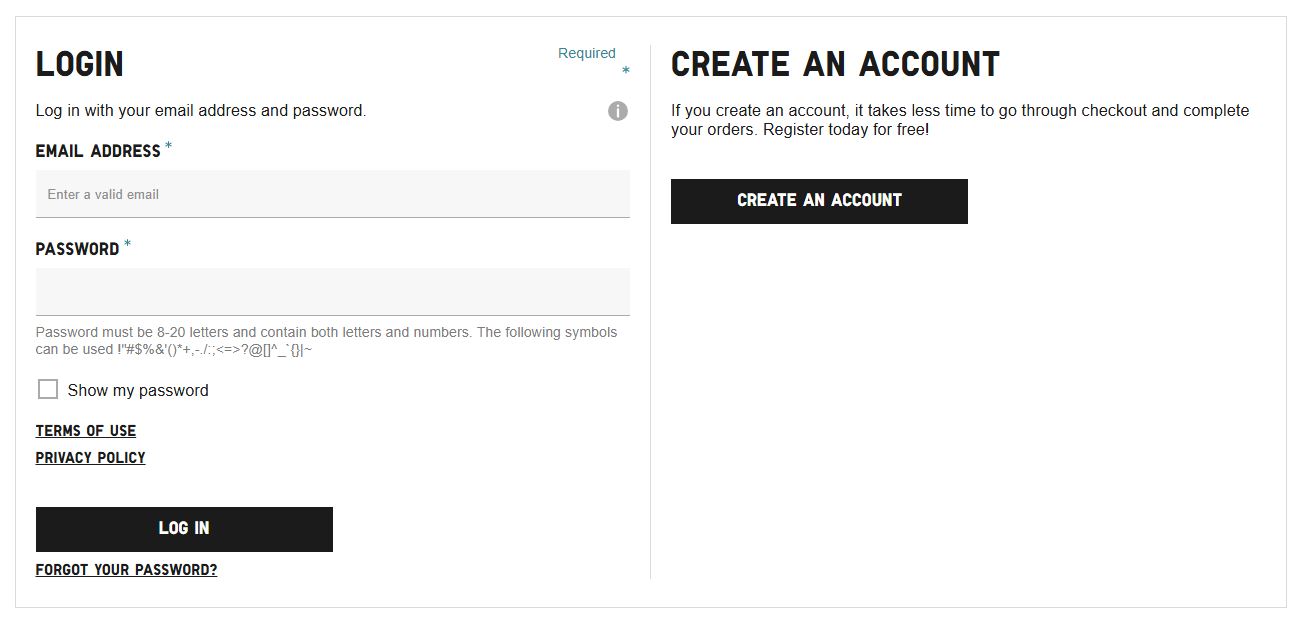Click the Password field label
Image resolution: width=1300 pixels, height=618 pixels.
coord(77,249)
